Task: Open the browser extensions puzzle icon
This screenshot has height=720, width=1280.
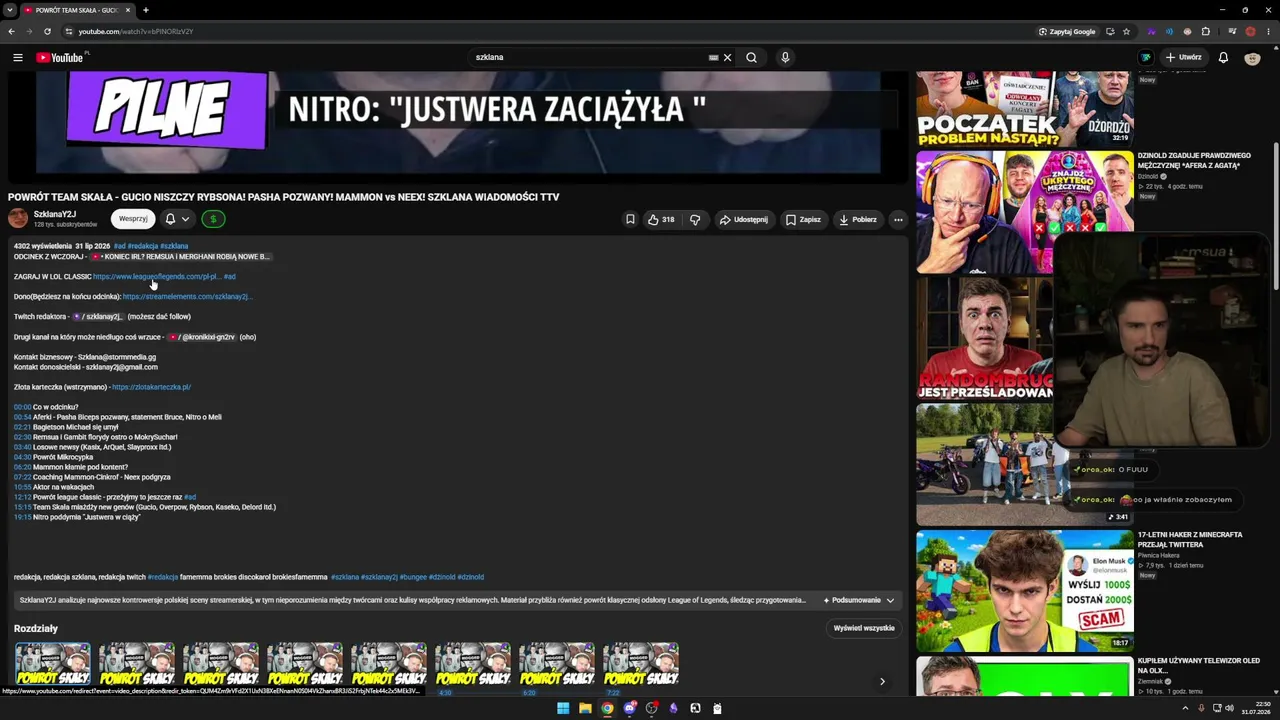Action: point(1205,32)
